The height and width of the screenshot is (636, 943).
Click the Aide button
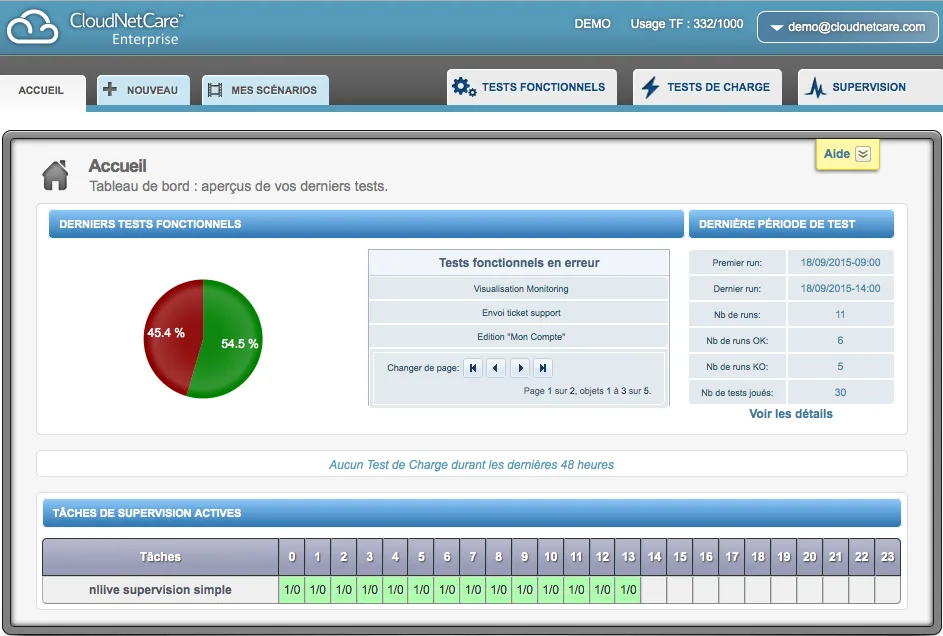coord(847,154)
